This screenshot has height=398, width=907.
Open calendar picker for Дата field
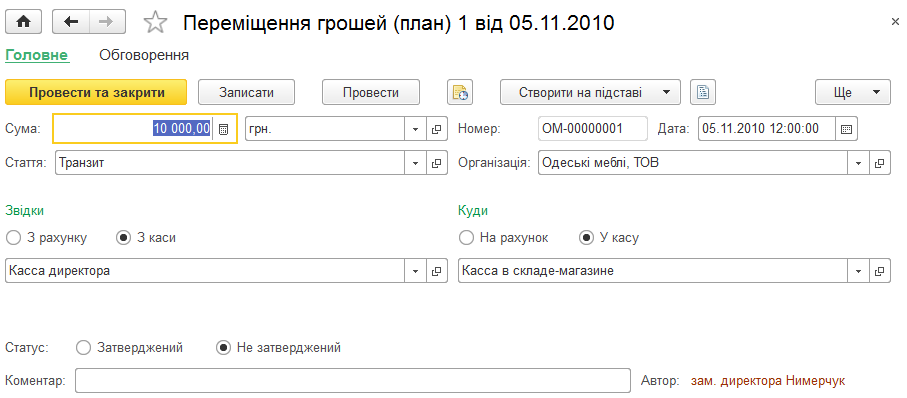click(846, 129)
